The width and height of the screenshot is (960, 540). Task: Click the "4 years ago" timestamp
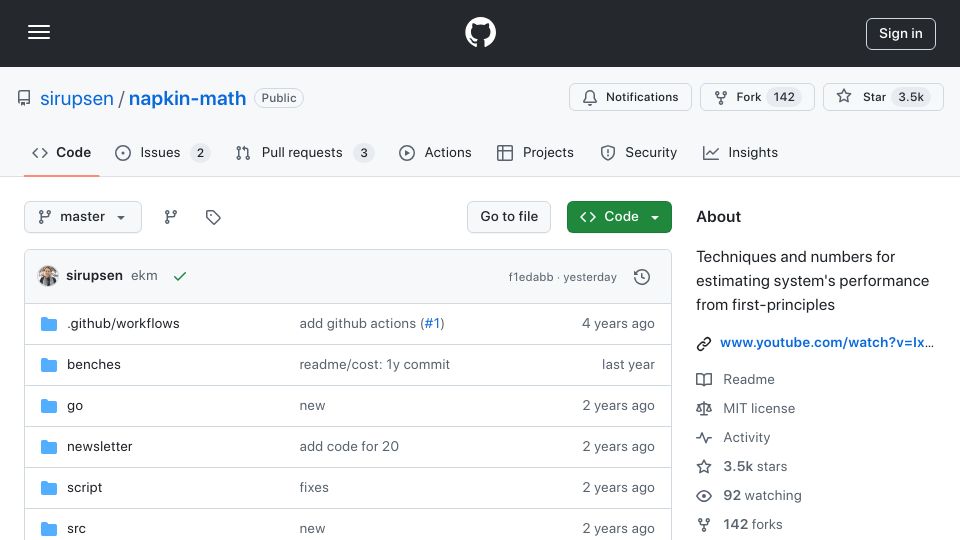pyautogui.click(x=618, y=323)
